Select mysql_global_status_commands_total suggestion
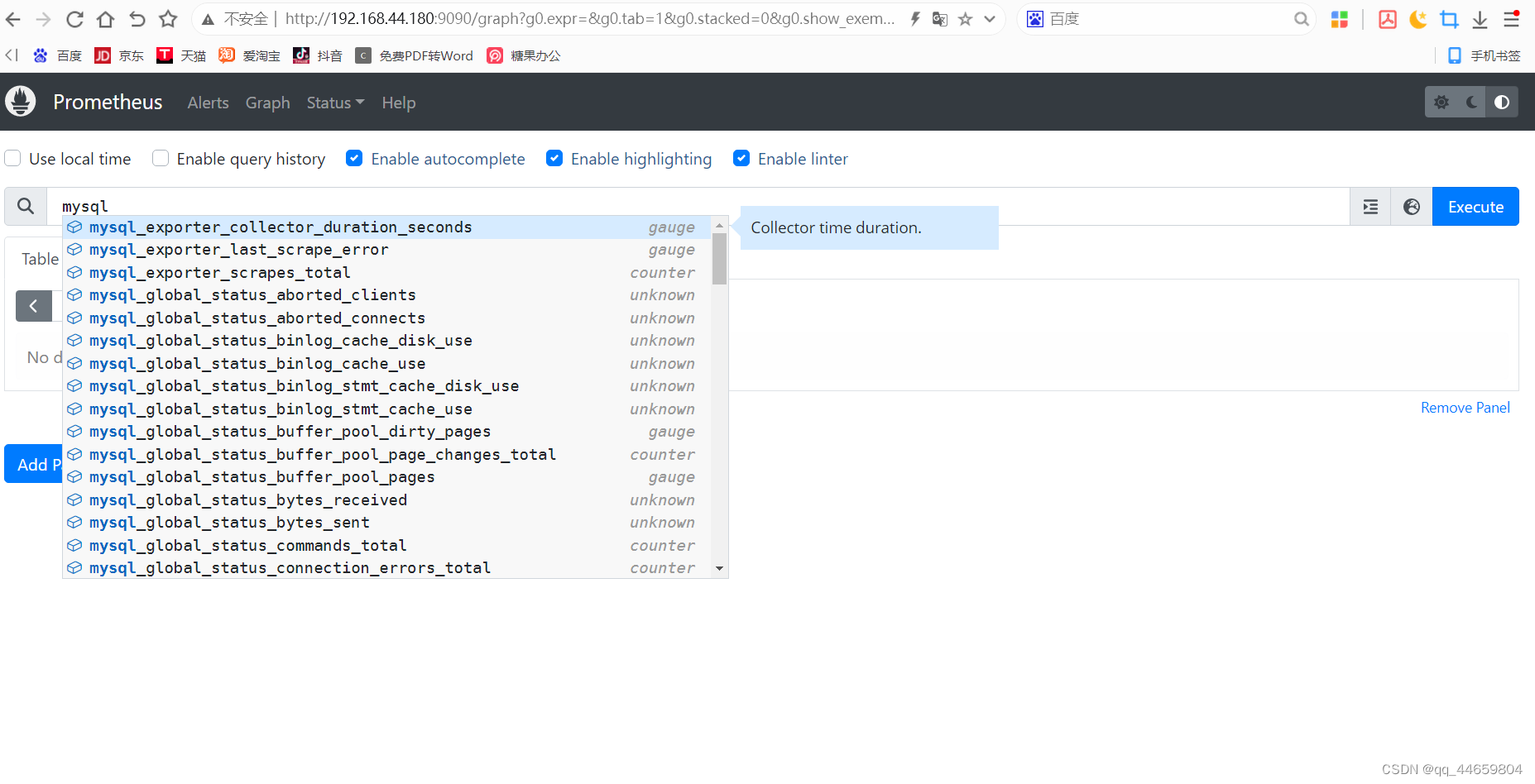The image size is (1535, 784). click(386, 546)
